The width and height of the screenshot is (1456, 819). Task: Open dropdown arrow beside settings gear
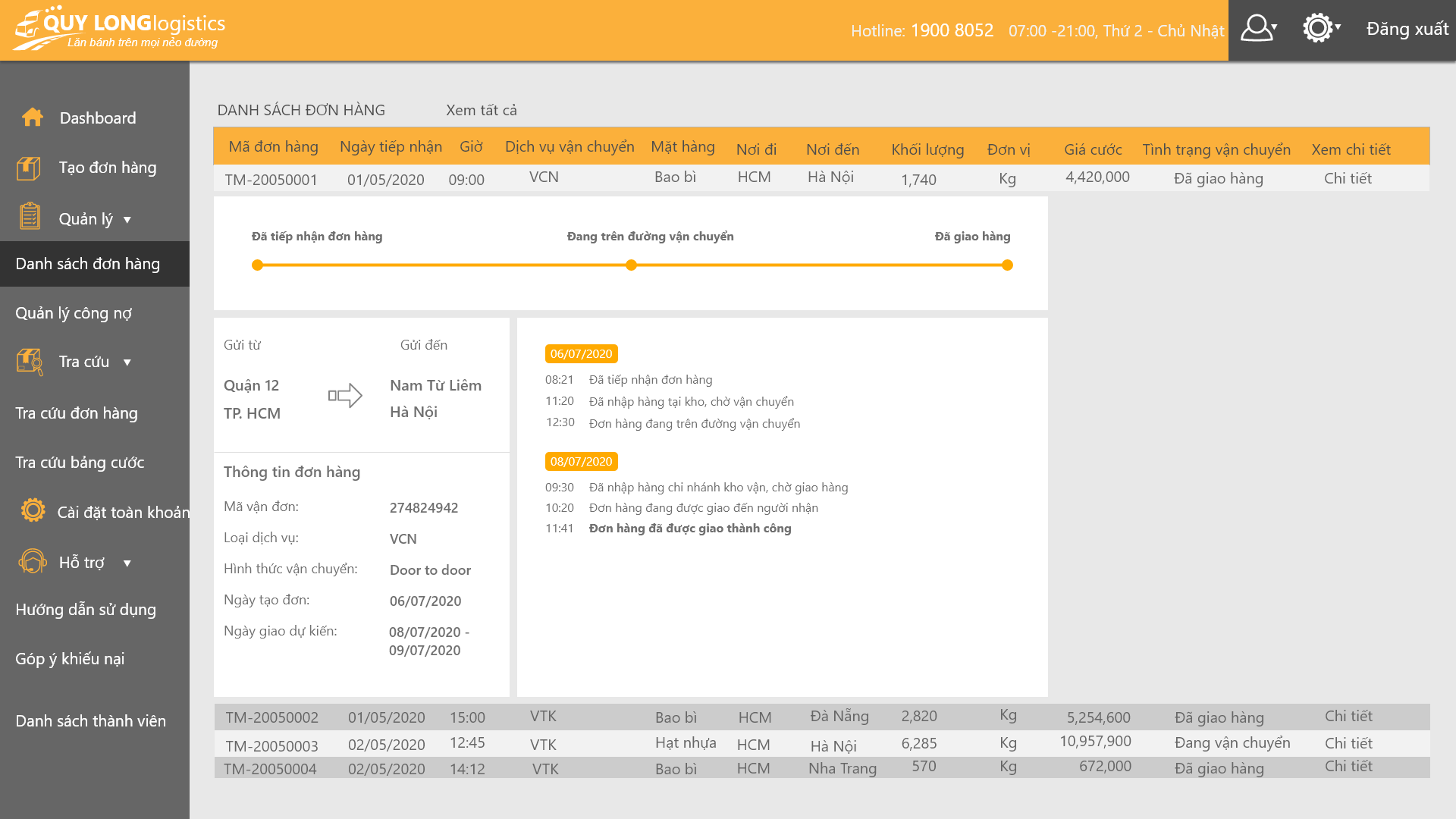click(x=1338, y=27)
